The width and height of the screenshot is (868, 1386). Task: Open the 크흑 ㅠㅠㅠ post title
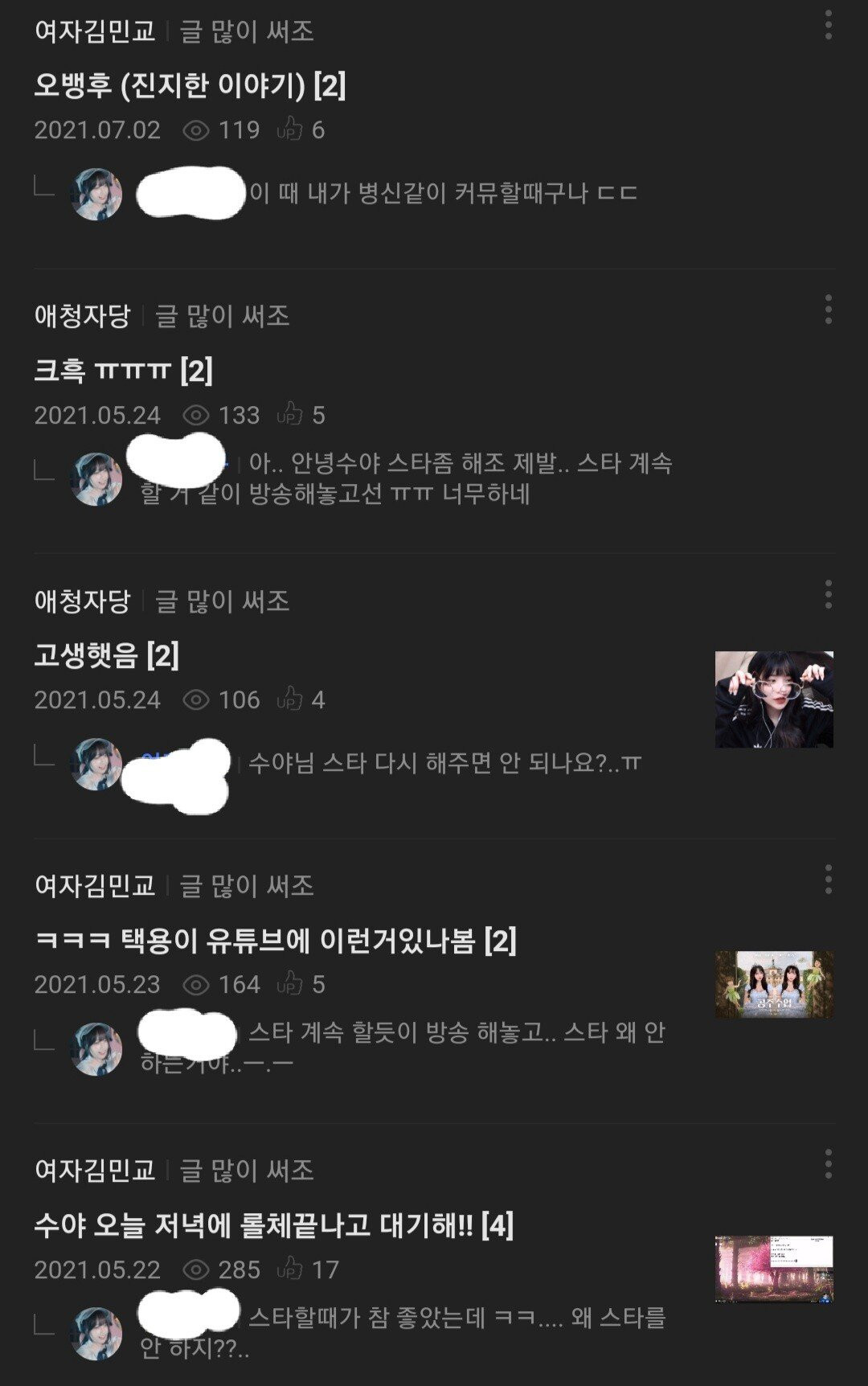click(x=123, y=371)
